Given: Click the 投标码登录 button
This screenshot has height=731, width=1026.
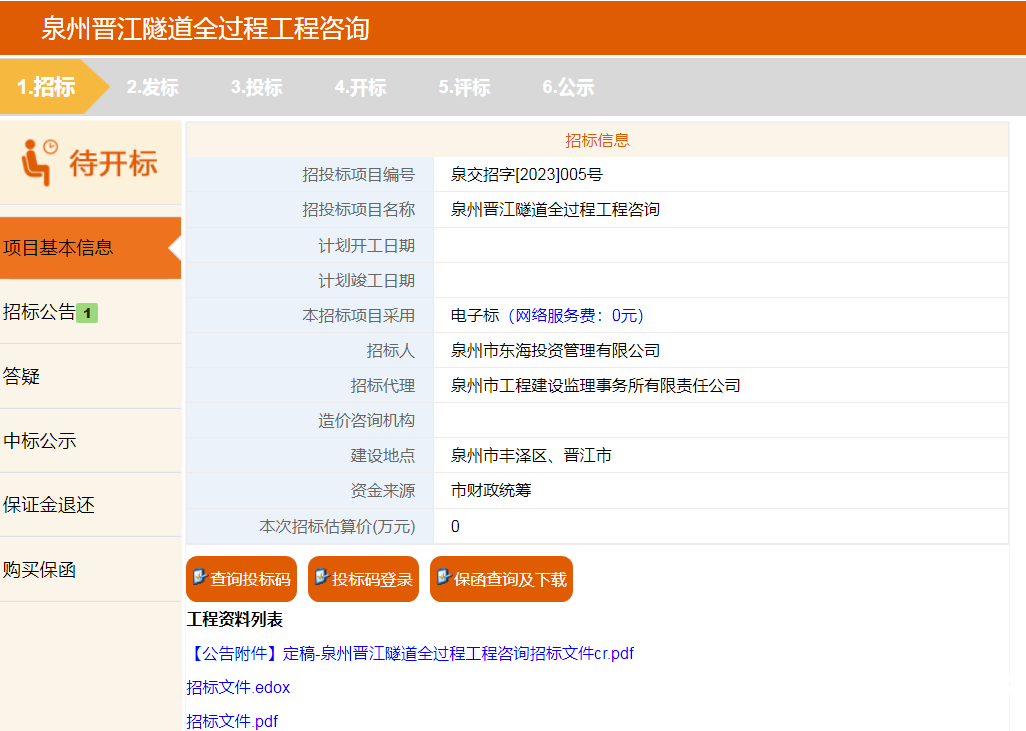Looking at the screenshot, I should [363, 579].
